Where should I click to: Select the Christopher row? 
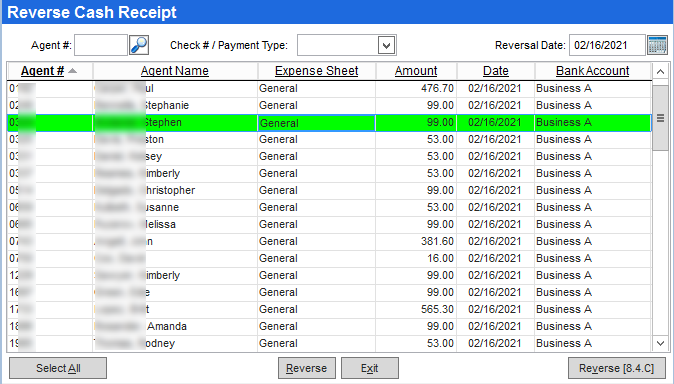(329, 190)
